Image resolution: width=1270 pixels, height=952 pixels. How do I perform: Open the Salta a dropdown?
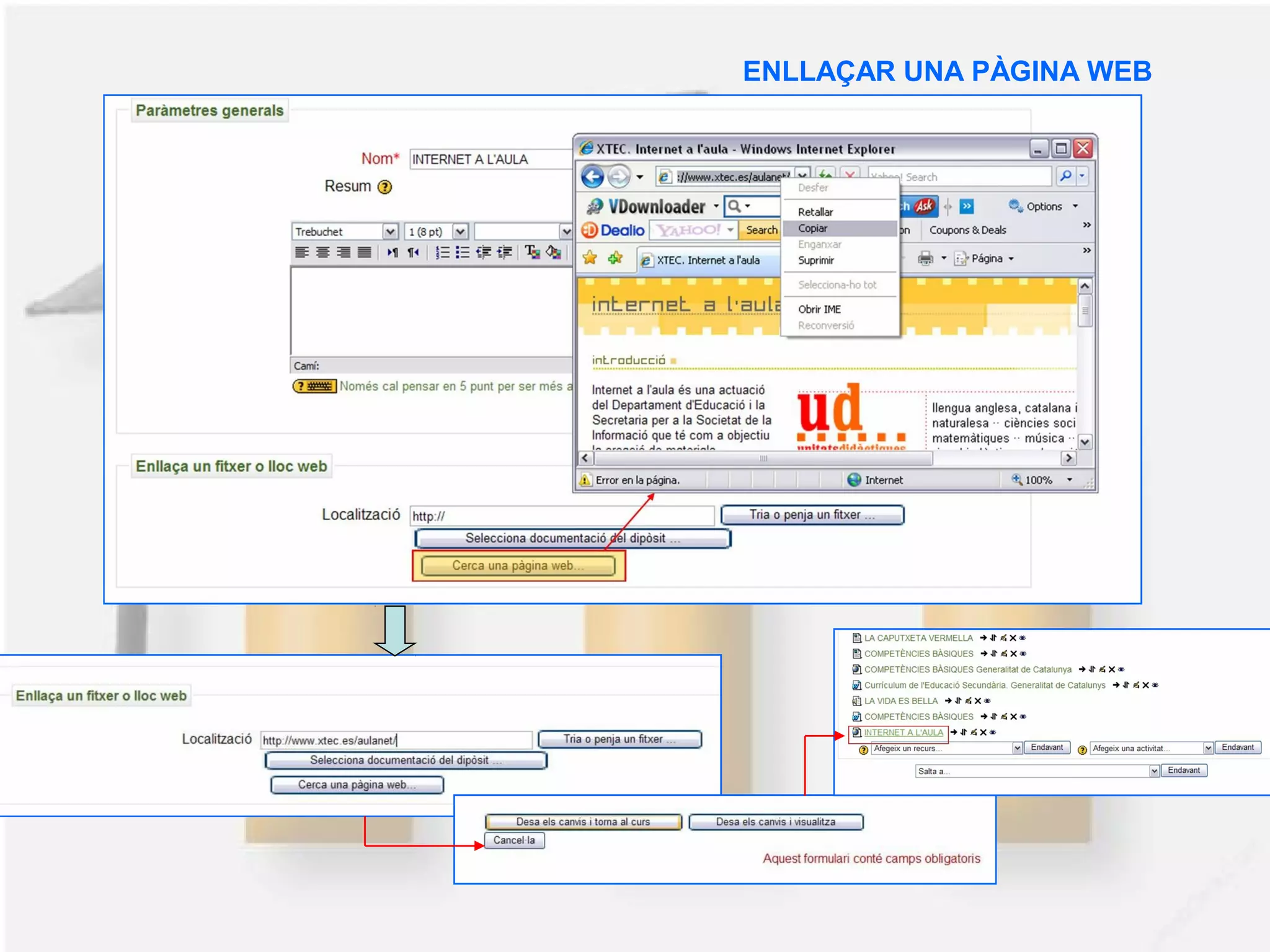1154,771
